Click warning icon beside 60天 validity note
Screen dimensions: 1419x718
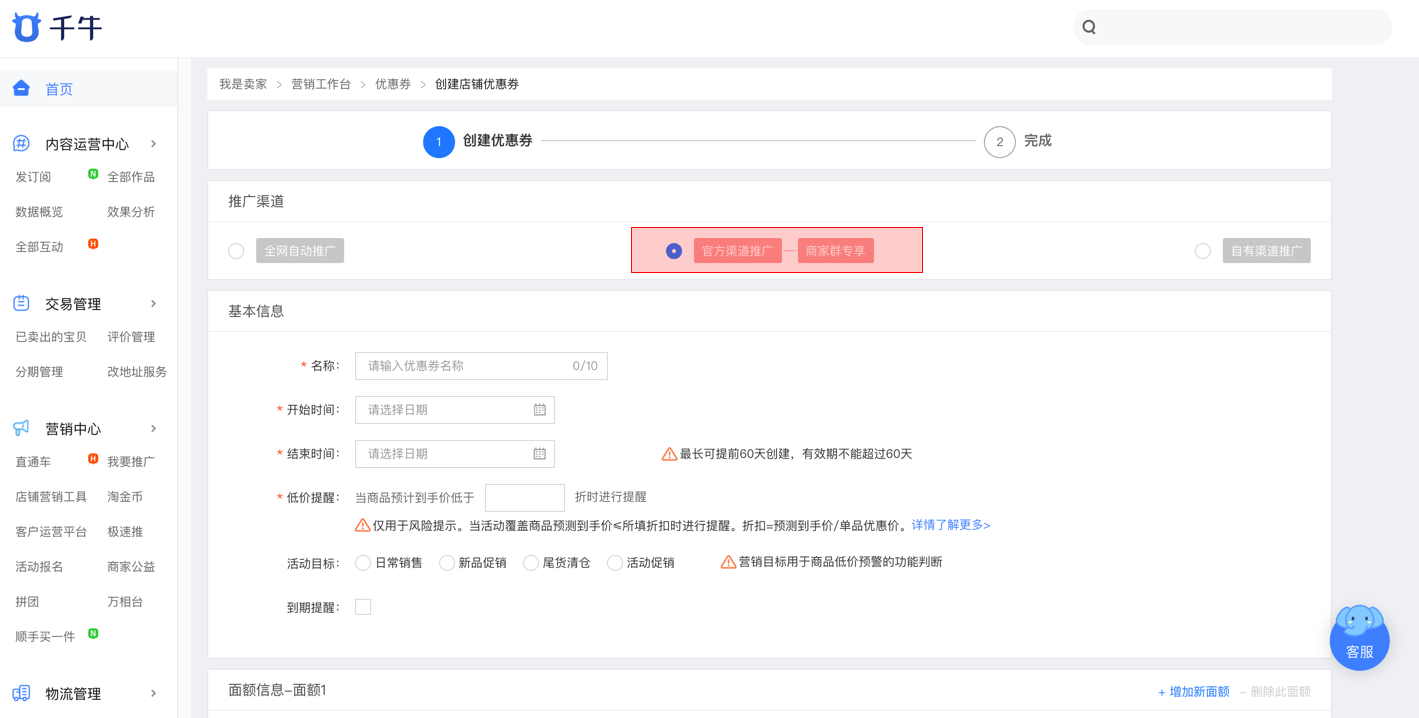click(x=670, y=454)
